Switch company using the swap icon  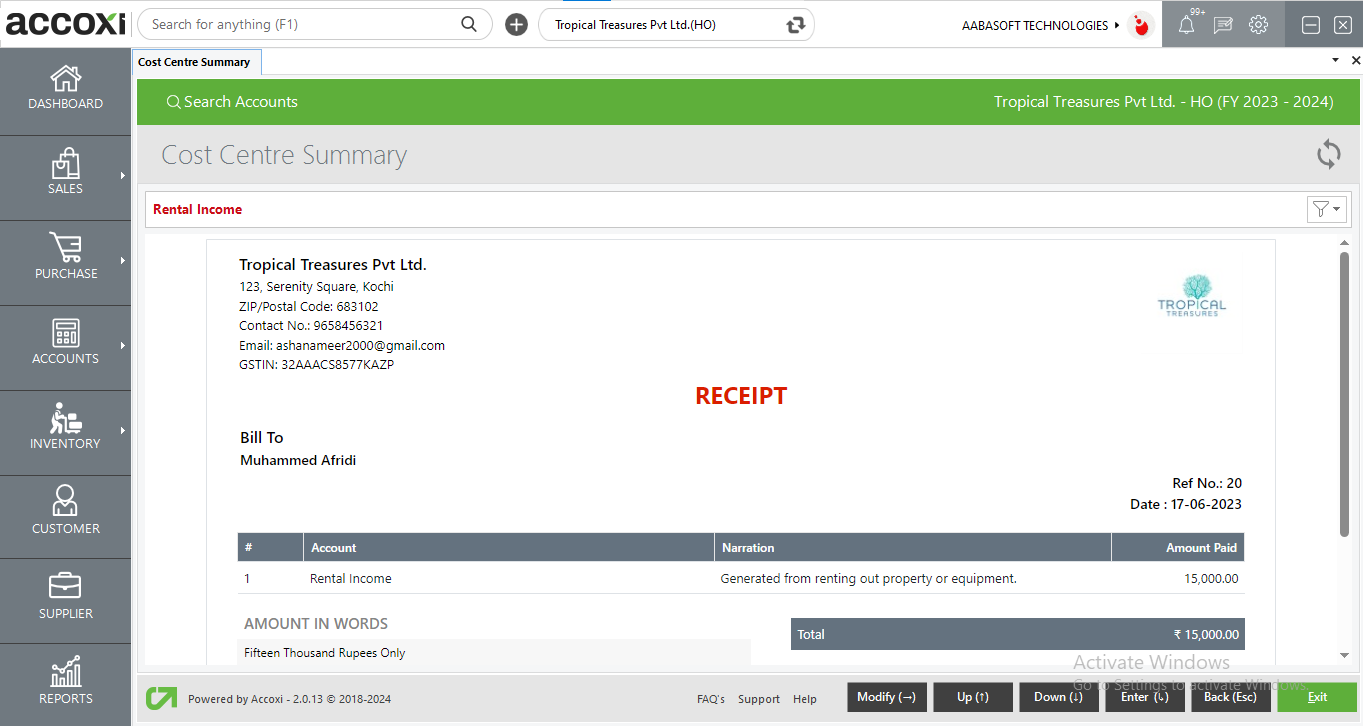[793, 24]
